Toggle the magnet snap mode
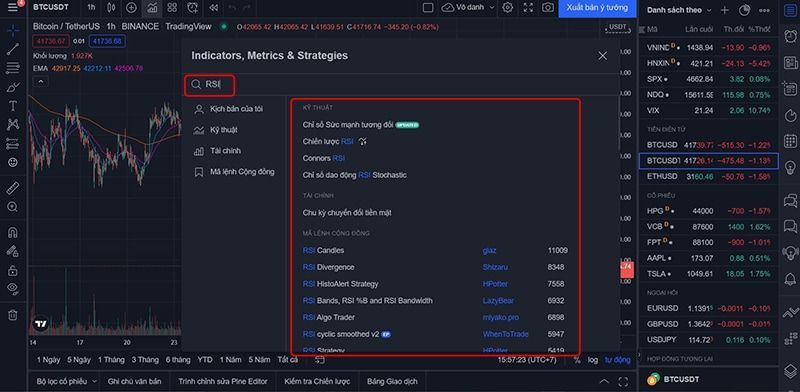Viewport: 800px width, 392px height. (13, 233)
